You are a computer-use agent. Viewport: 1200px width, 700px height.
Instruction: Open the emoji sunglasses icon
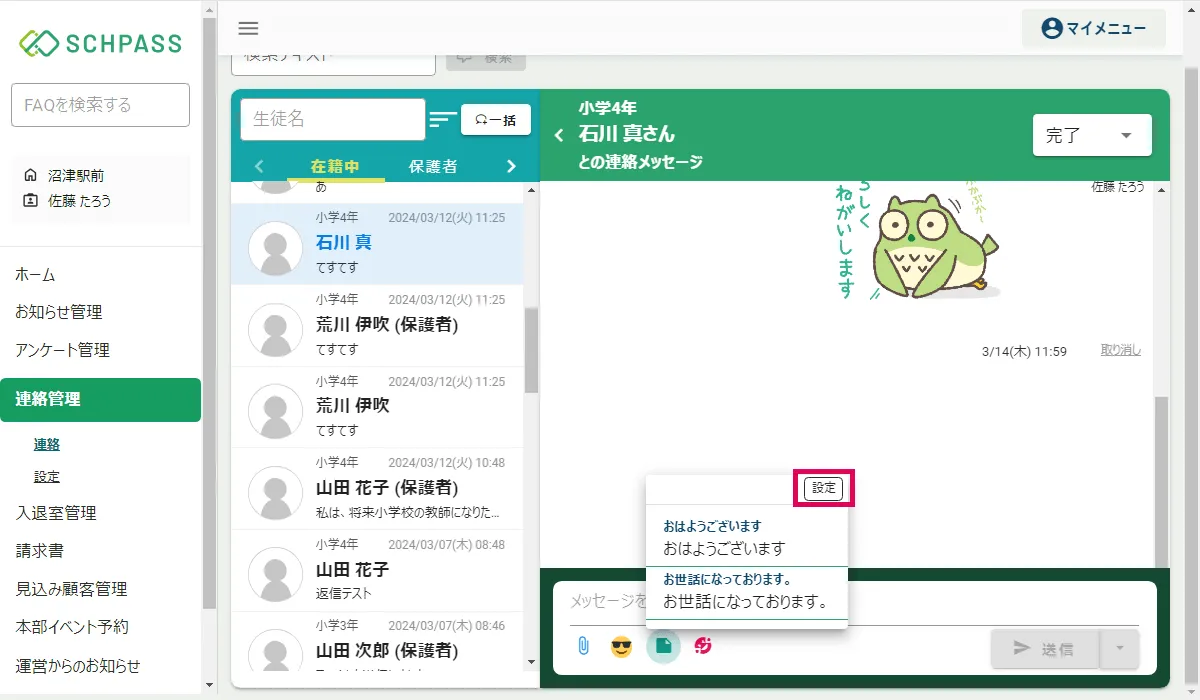click(x=622, y=647)
